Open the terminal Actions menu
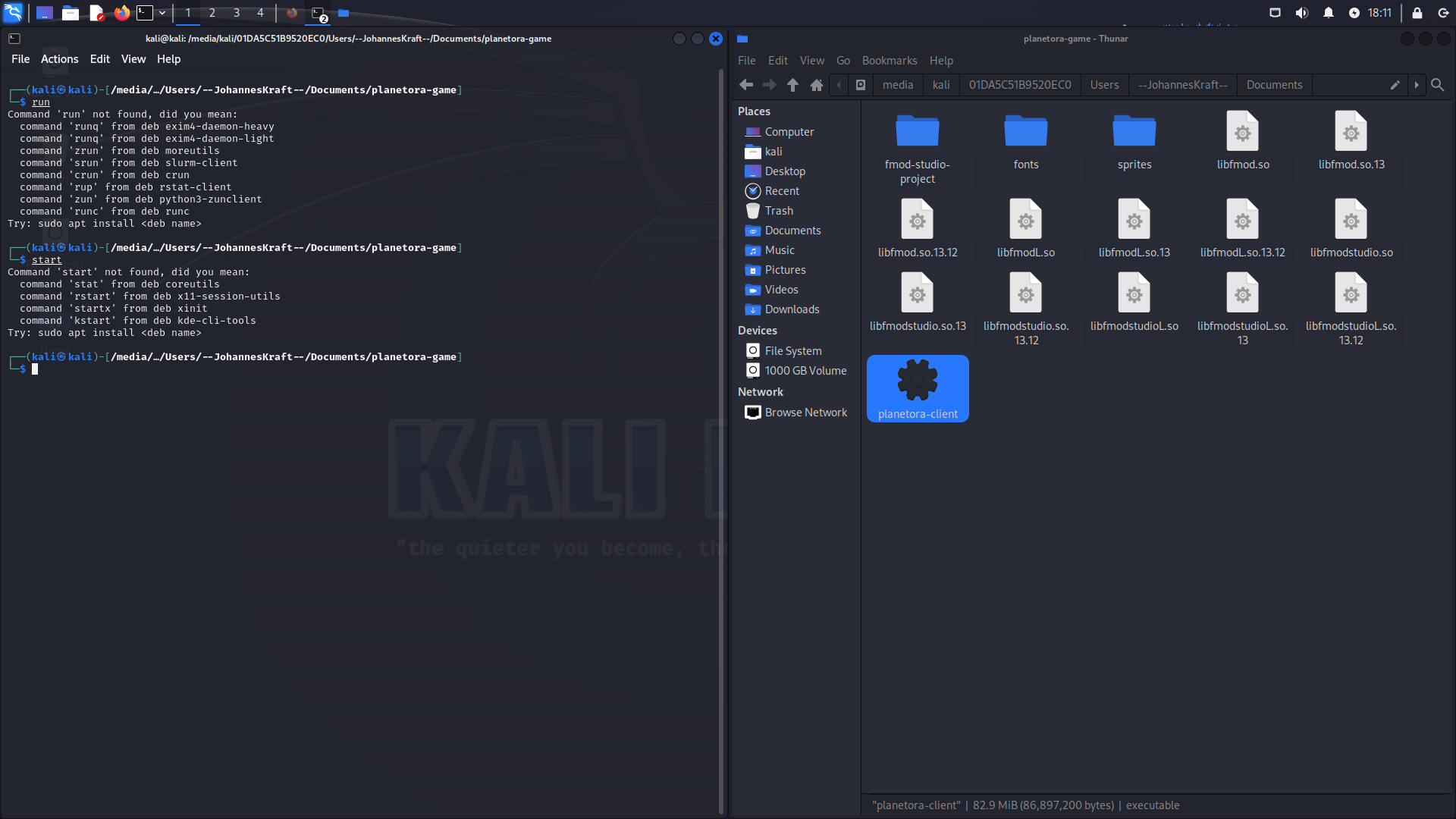Image resolution: width=1456 pixels, height=819 pixels. pyautogui.click(x=59, y=59)
